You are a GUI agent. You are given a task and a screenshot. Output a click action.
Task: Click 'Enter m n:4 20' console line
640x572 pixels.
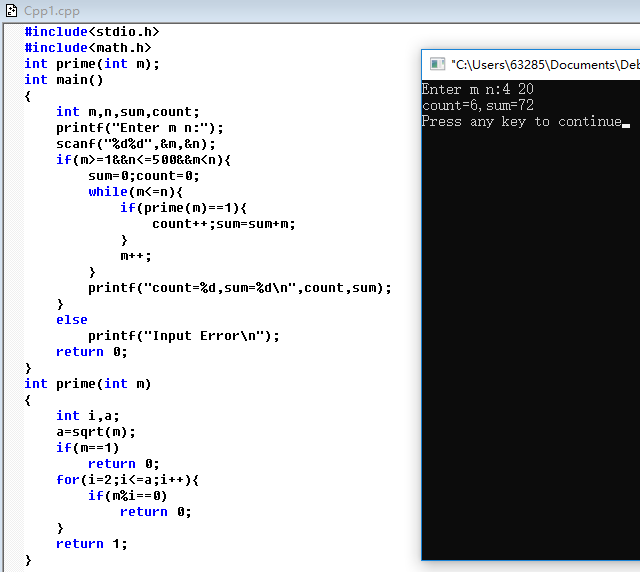[478, 89]
